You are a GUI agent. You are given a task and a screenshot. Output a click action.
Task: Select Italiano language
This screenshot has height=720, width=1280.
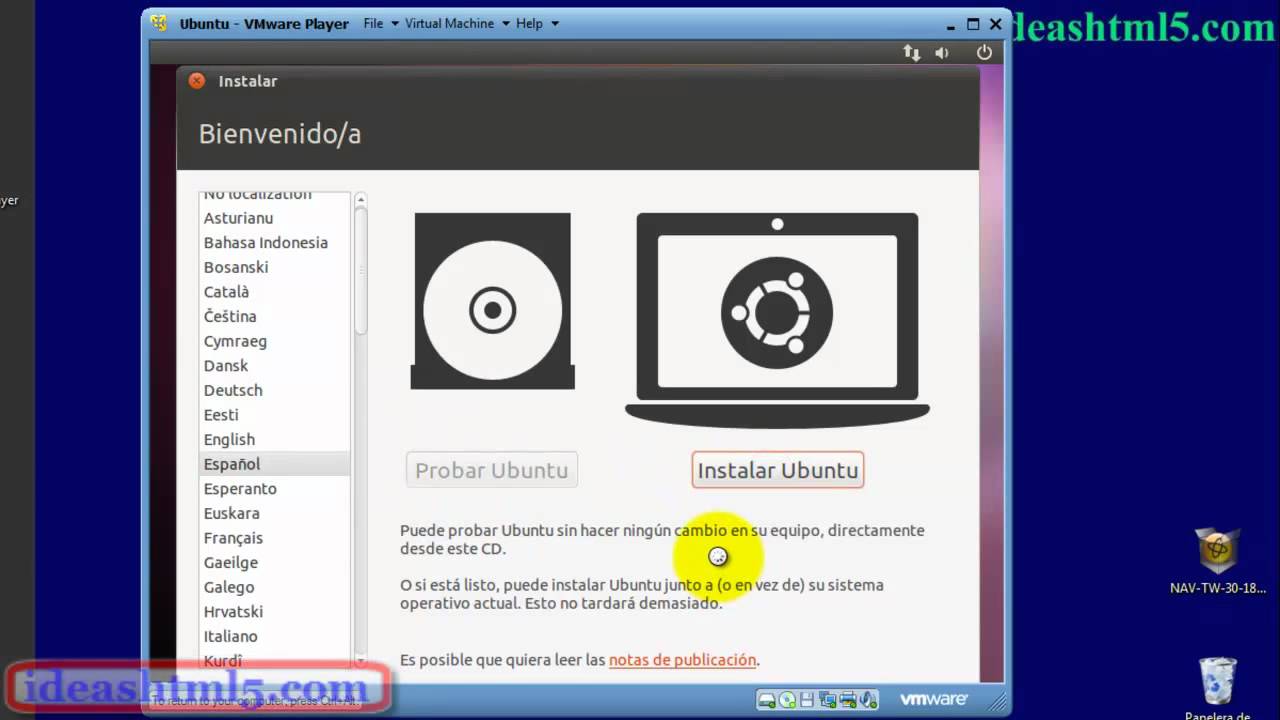point(274,636)
